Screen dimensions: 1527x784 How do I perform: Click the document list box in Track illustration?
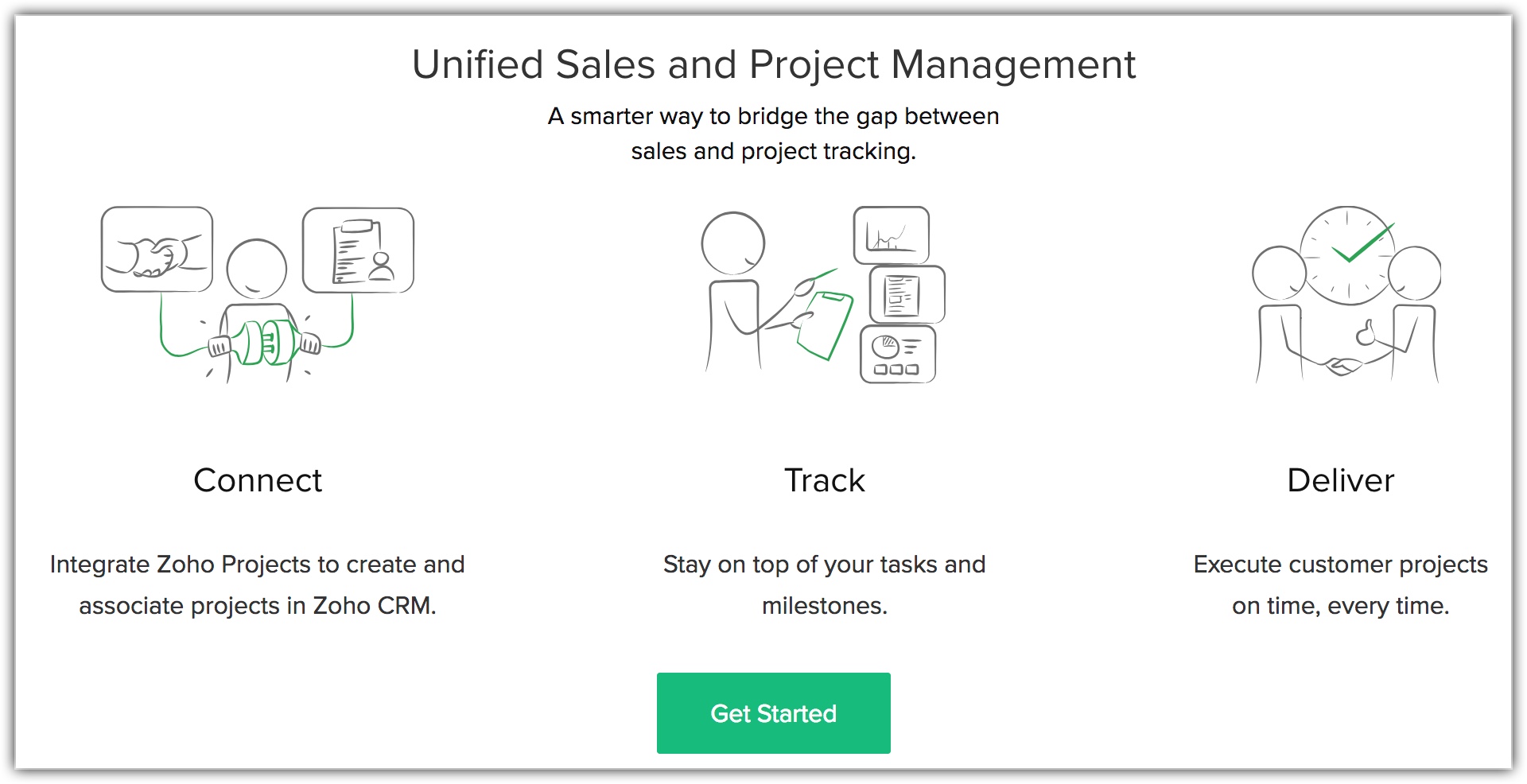coord(907,294)
